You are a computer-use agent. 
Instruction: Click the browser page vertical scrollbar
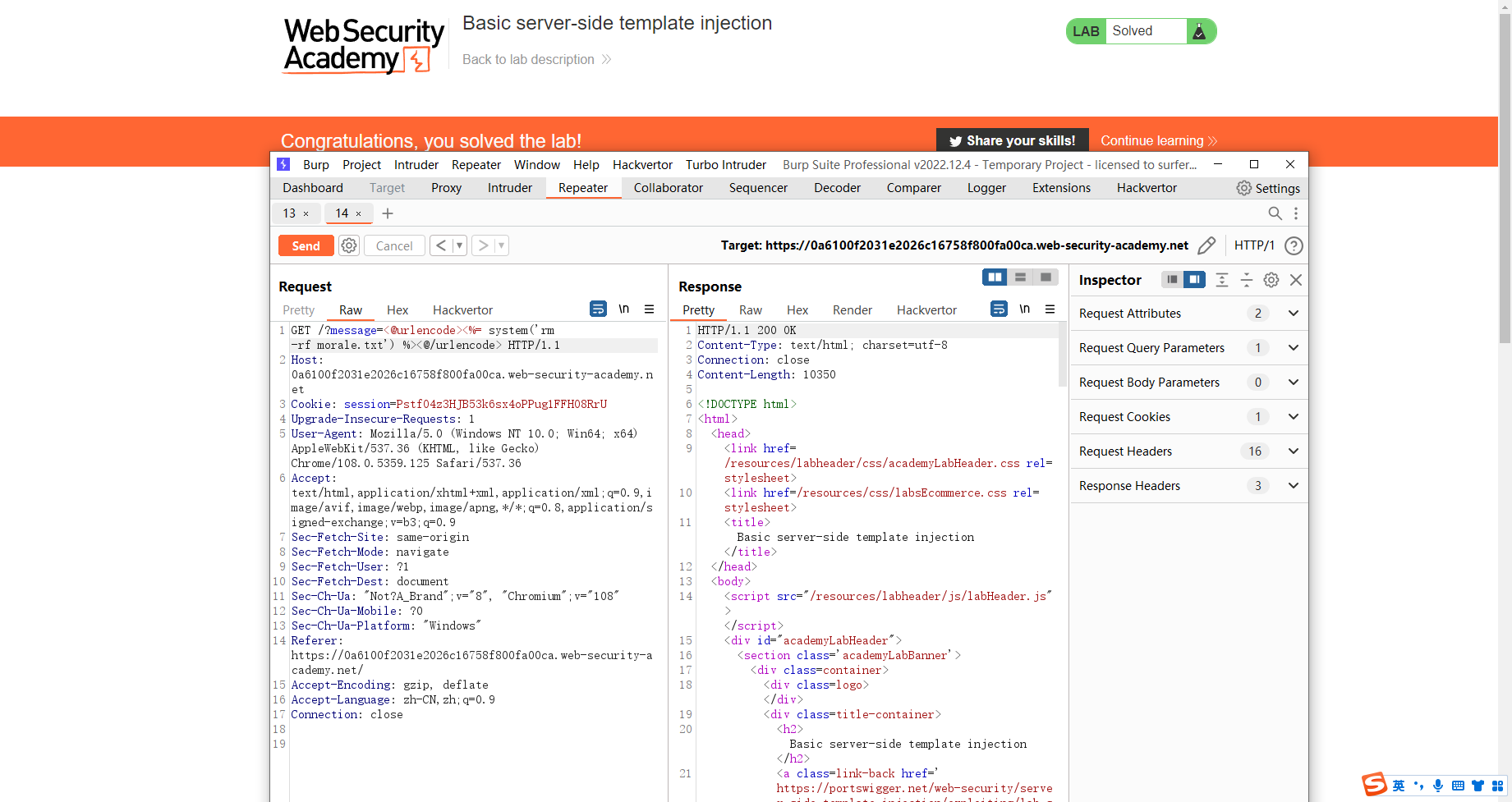[1505, 176]
